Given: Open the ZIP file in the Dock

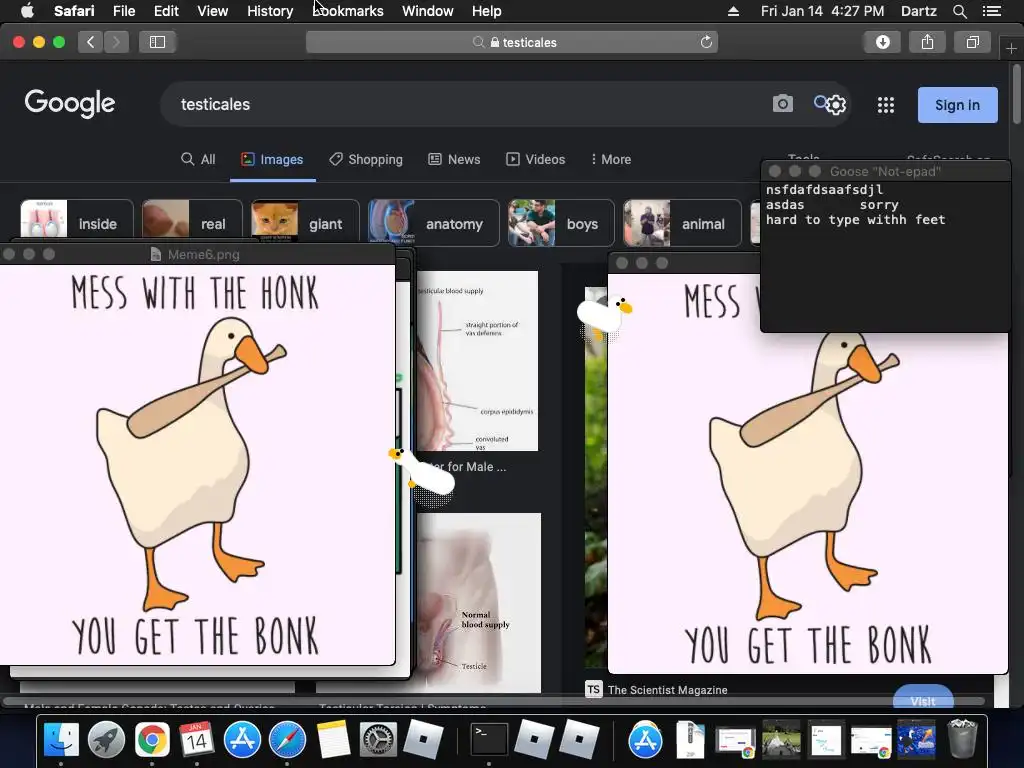Looking at the screenshot, I should pyautogui.click(x=690, y=740).
